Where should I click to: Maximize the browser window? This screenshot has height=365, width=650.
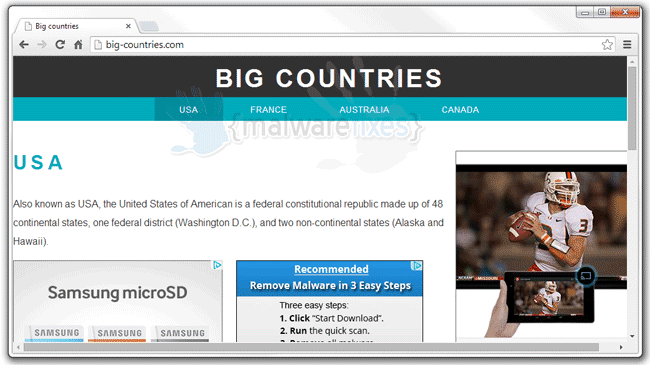coord(602,12)
